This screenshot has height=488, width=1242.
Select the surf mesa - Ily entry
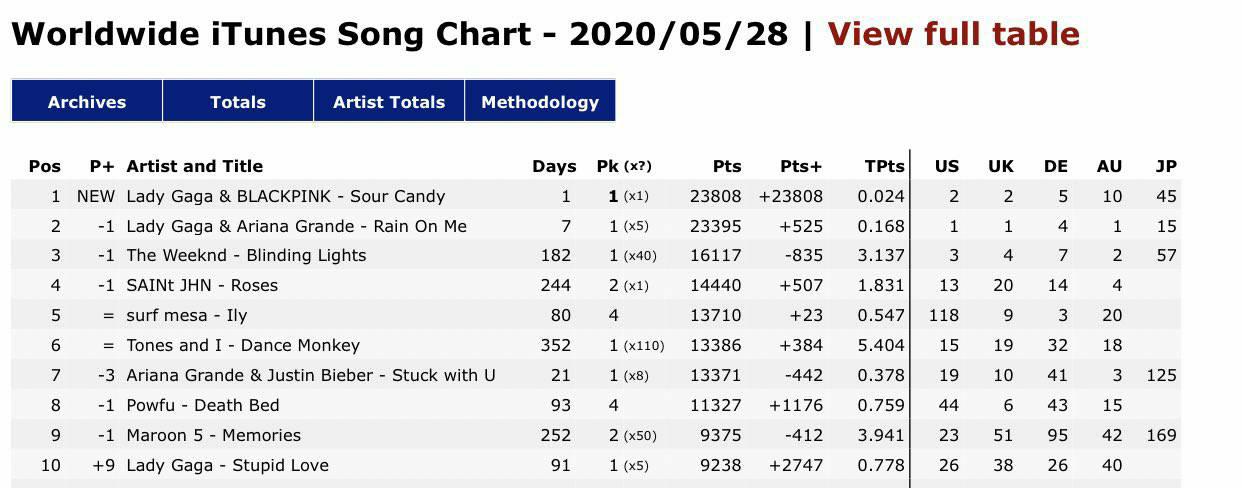[x=187, y=315]
